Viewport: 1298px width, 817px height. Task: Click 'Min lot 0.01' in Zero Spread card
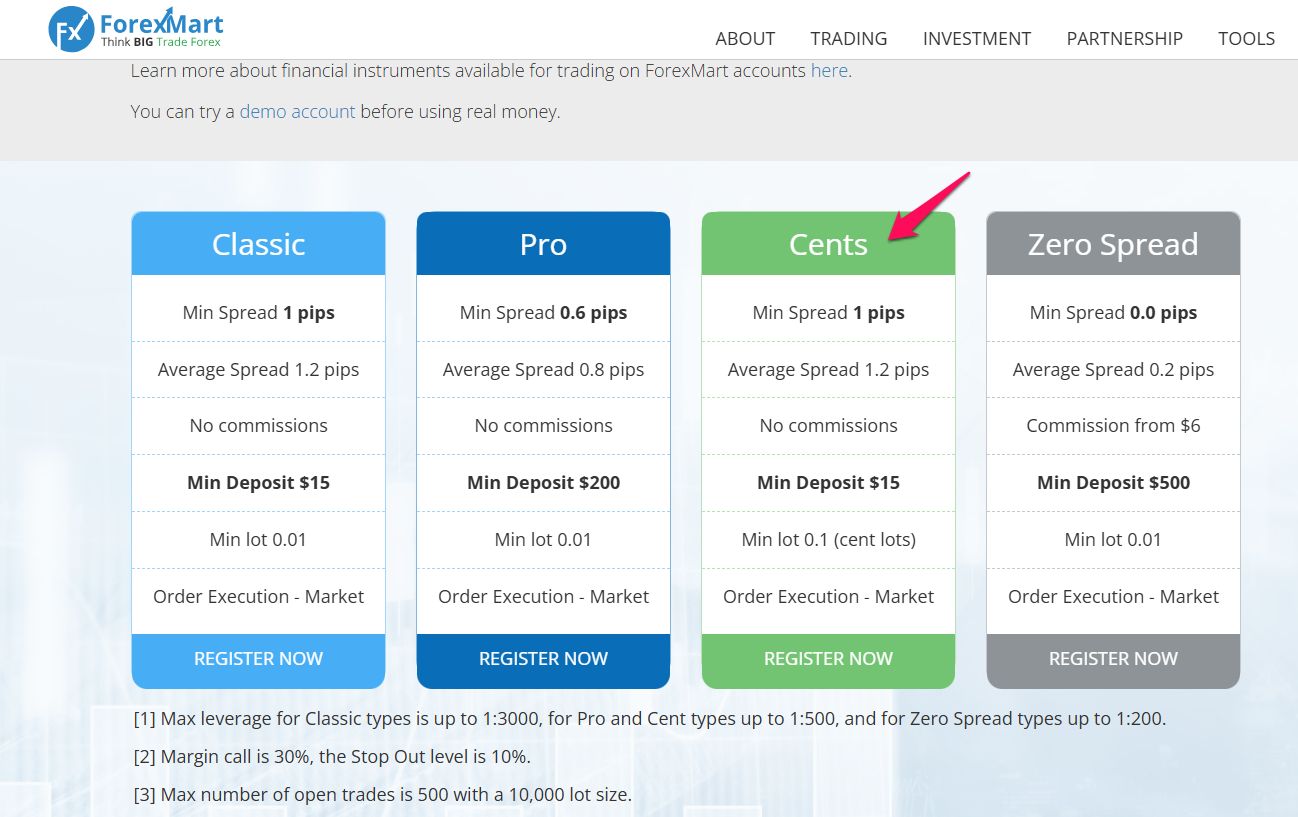[1113, 540]
